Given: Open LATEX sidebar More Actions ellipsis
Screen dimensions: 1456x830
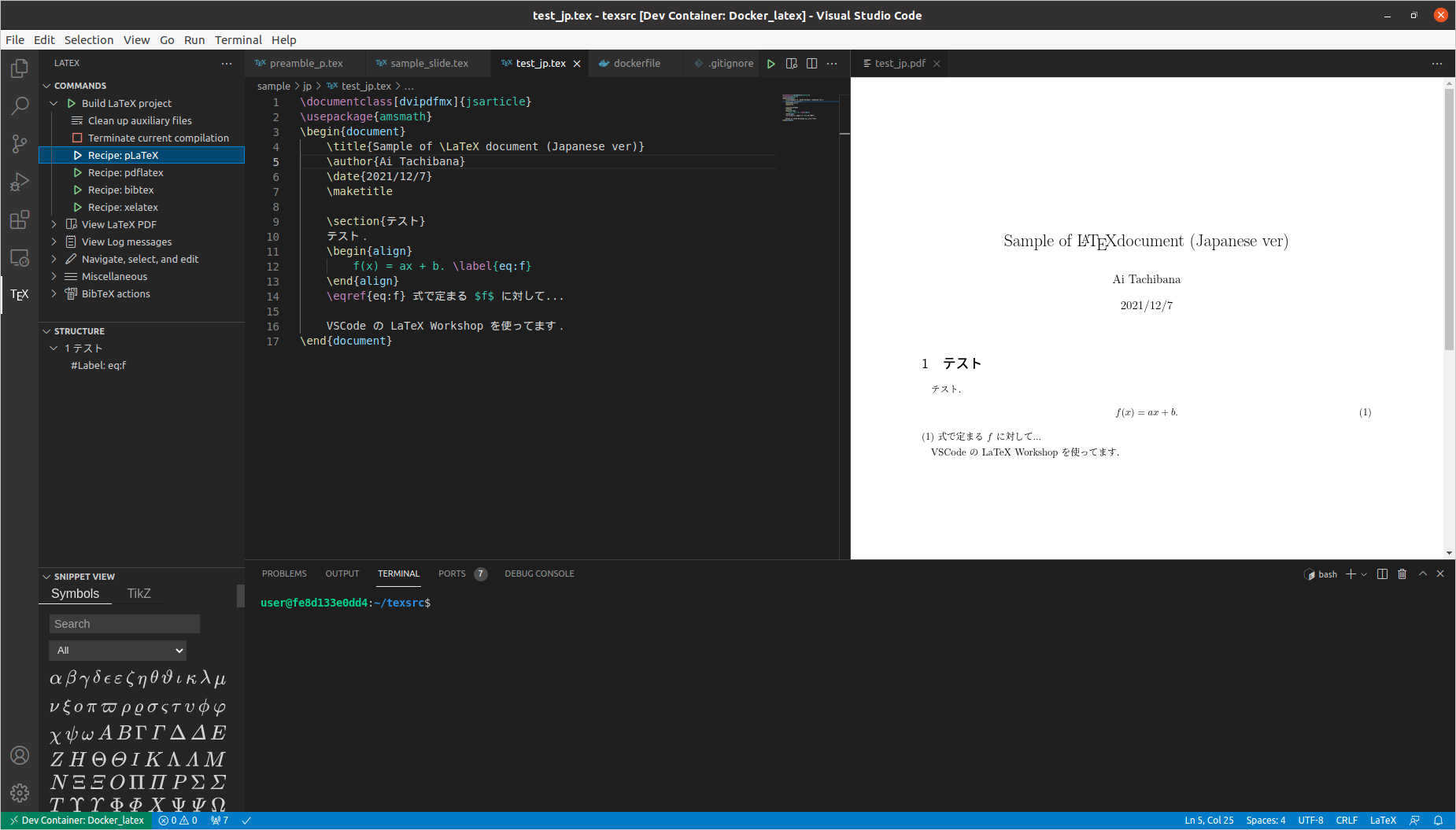Looking at the screenshot, I should click(x=227, y=64).
